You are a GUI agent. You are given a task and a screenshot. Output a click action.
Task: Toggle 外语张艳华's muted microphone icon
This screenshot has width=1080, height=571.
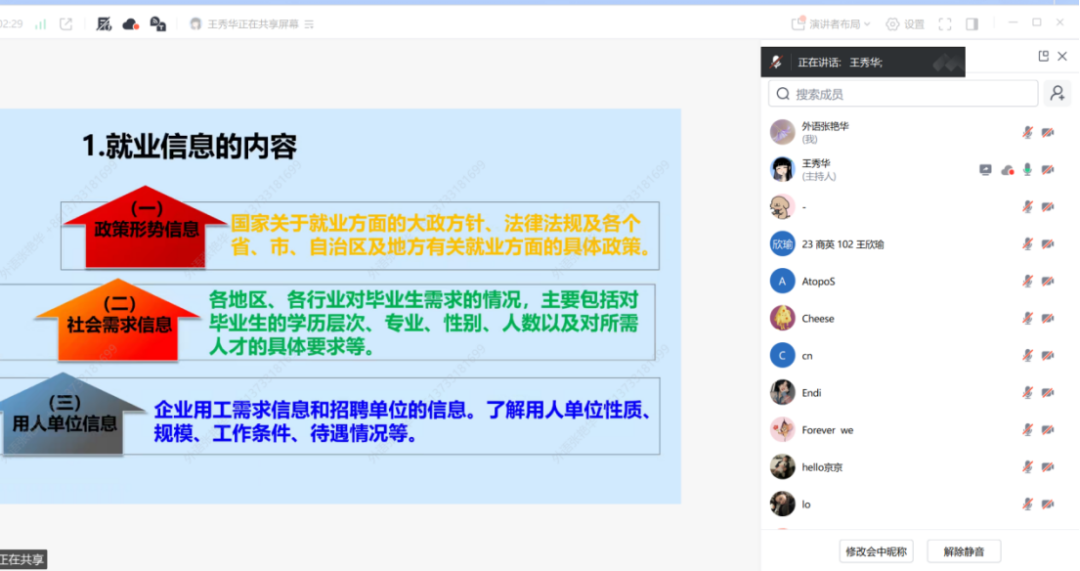coord(1027,132)
